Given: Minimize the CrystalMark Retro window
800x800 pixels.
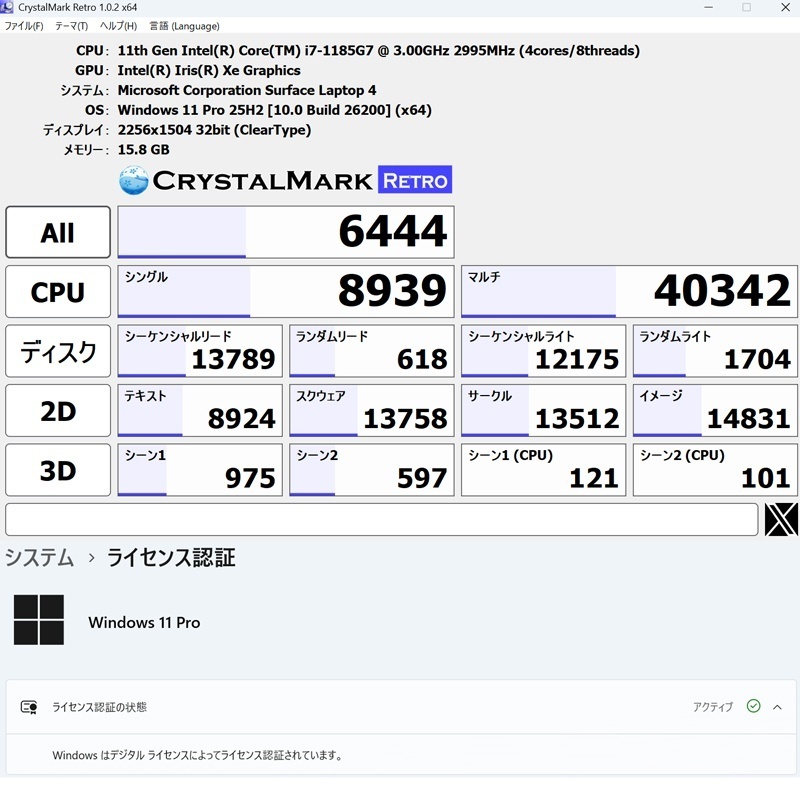Looking at the screenshot, I should pos(708,7).
